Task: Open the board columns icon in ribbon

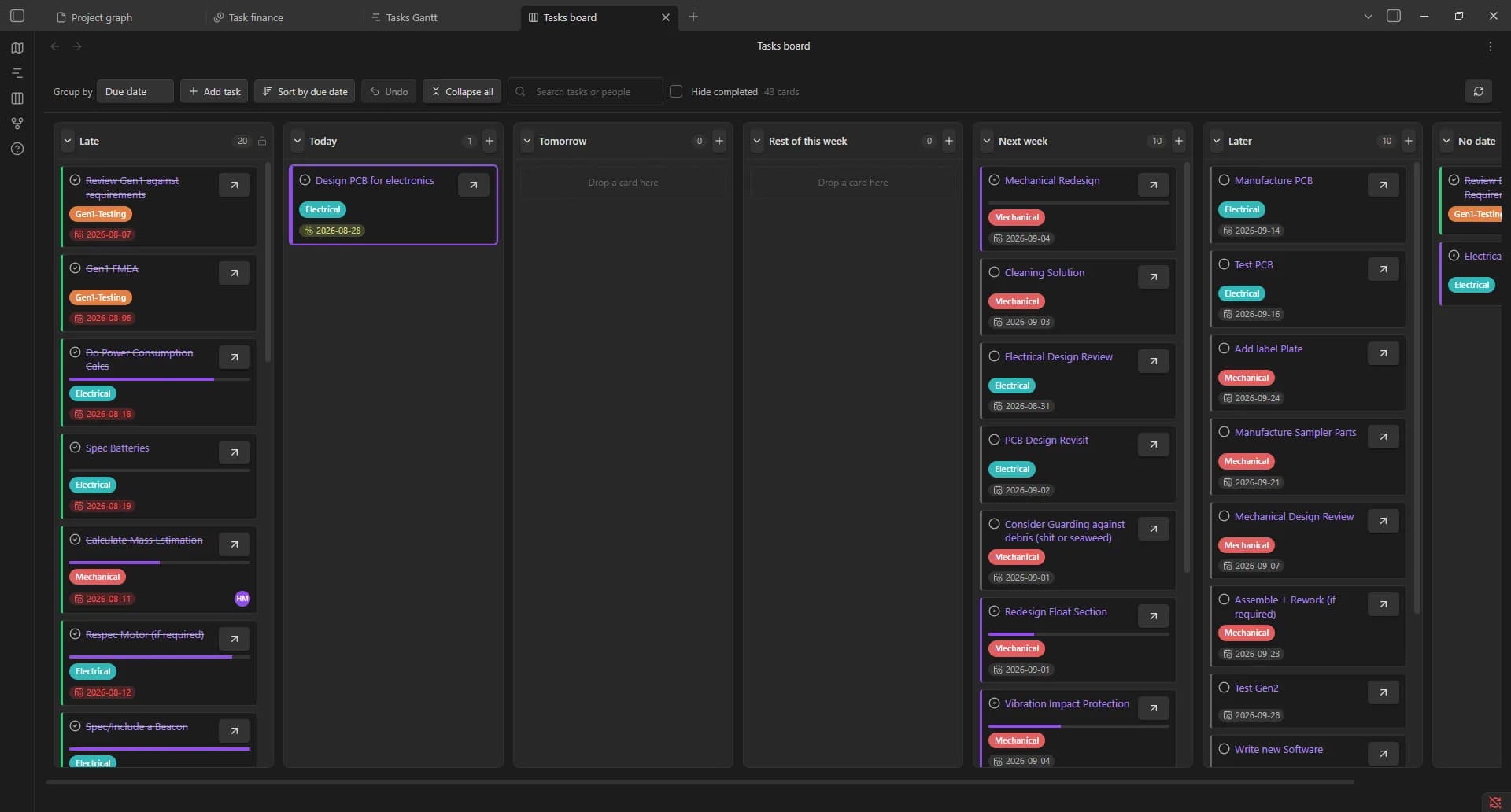Action: [x=17, y=98]
